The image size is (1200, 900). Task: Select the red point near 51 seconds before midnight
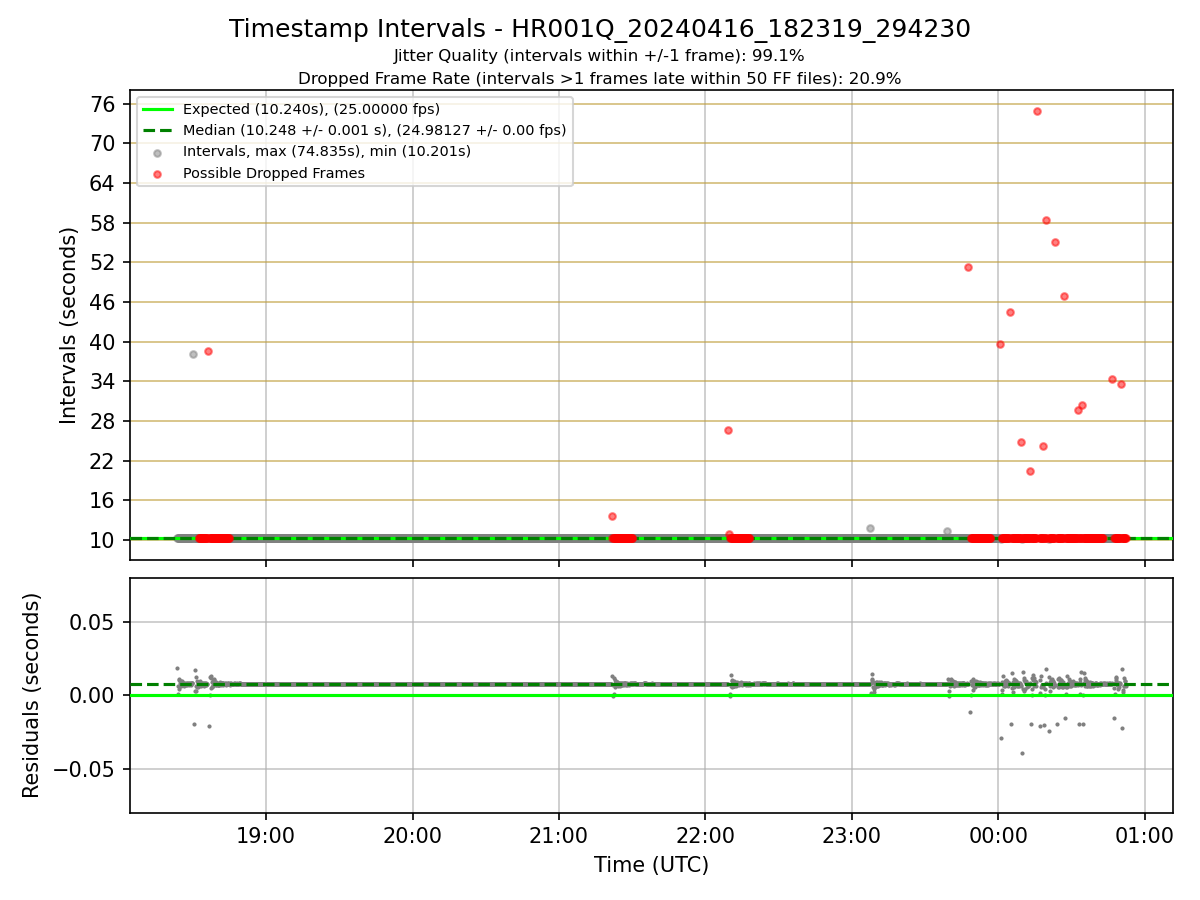coord(968,267)
